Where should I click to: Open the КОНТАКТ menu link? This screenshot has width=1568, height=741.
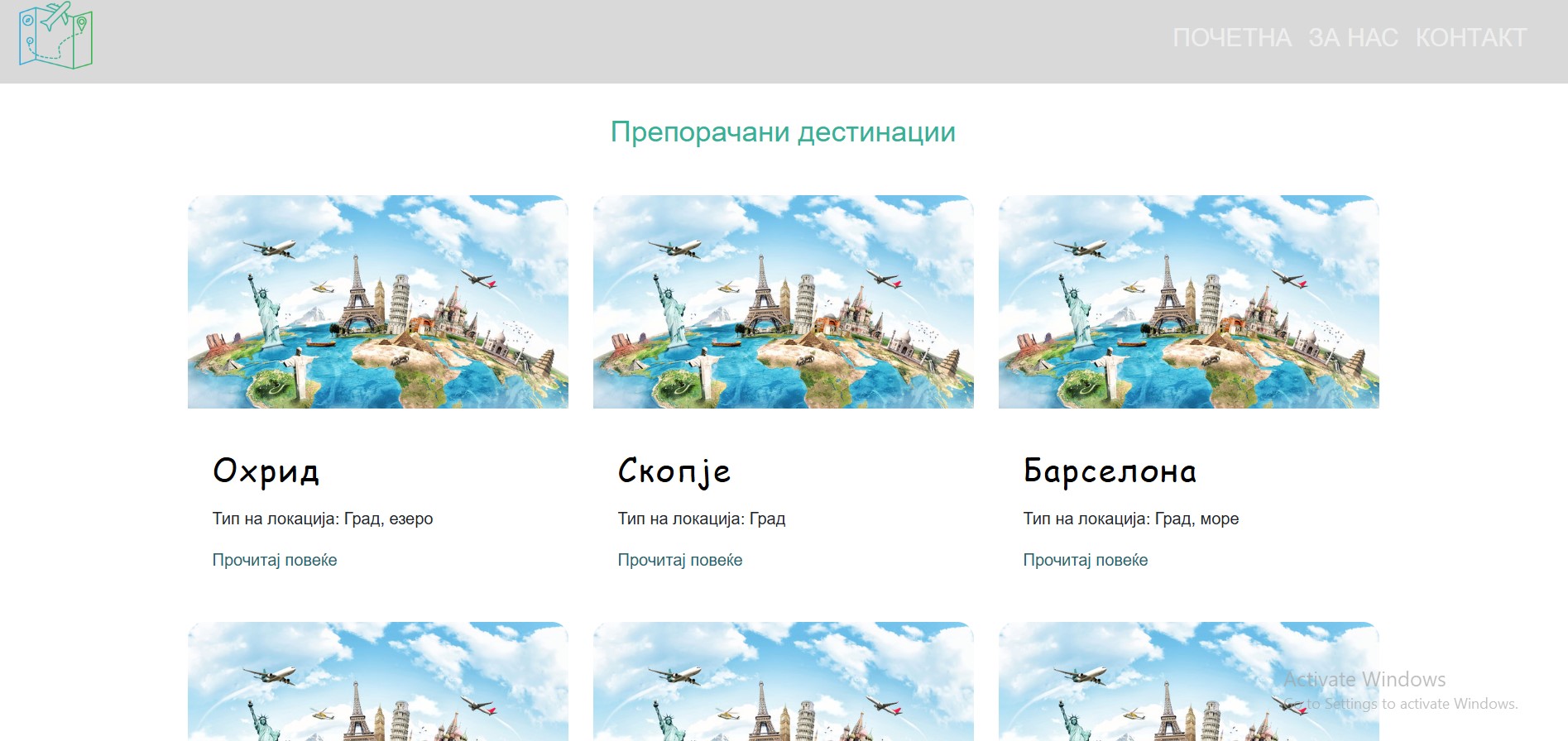click(x=1470, y=38)
